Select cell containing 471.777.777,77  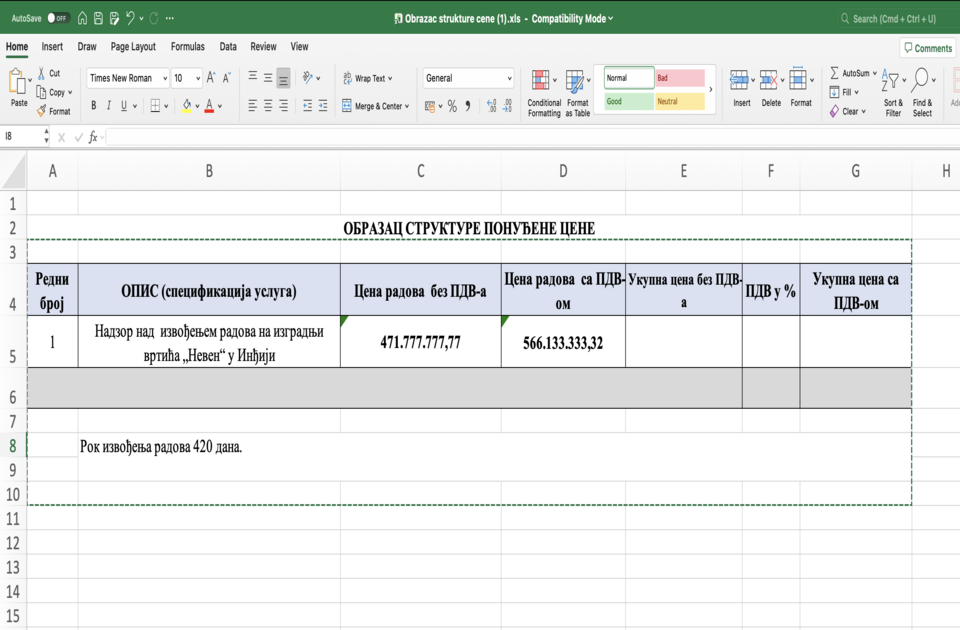(x=420, y=342)
